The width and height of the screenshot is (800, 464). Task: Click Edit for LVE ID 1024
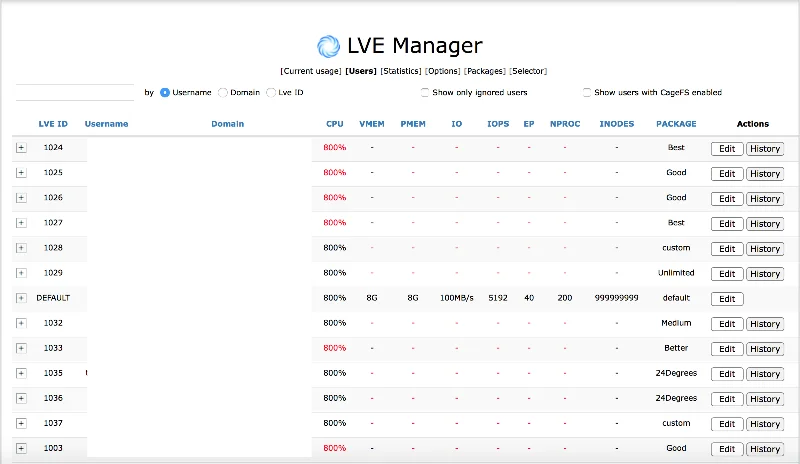tap(727, 149)
